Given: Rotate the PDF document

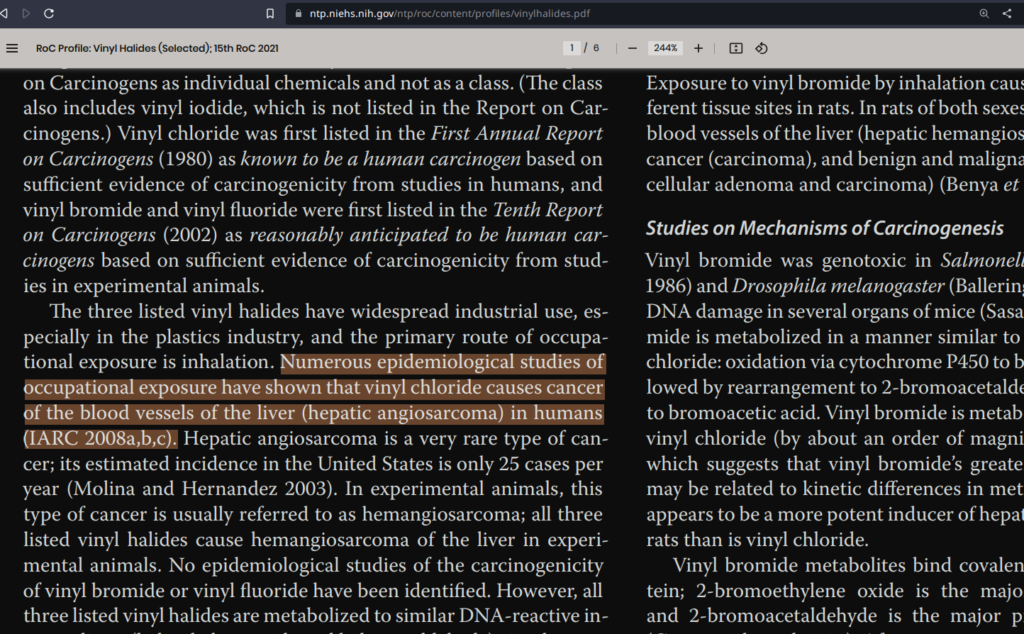Looking at the screenshot, I should click(761, 48).
